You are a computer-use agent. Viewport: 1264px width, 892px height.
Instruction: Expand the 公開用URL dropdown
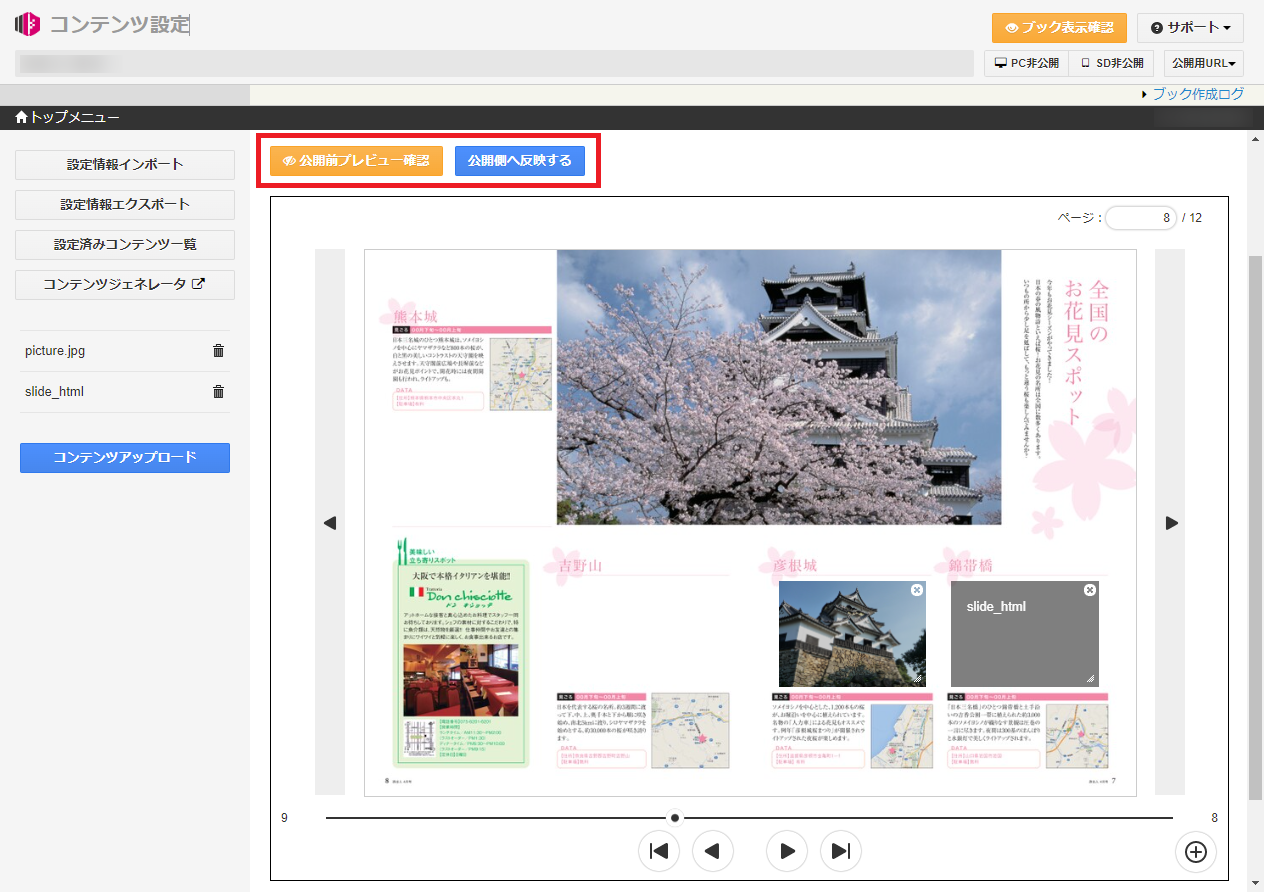click(1203, 63)
